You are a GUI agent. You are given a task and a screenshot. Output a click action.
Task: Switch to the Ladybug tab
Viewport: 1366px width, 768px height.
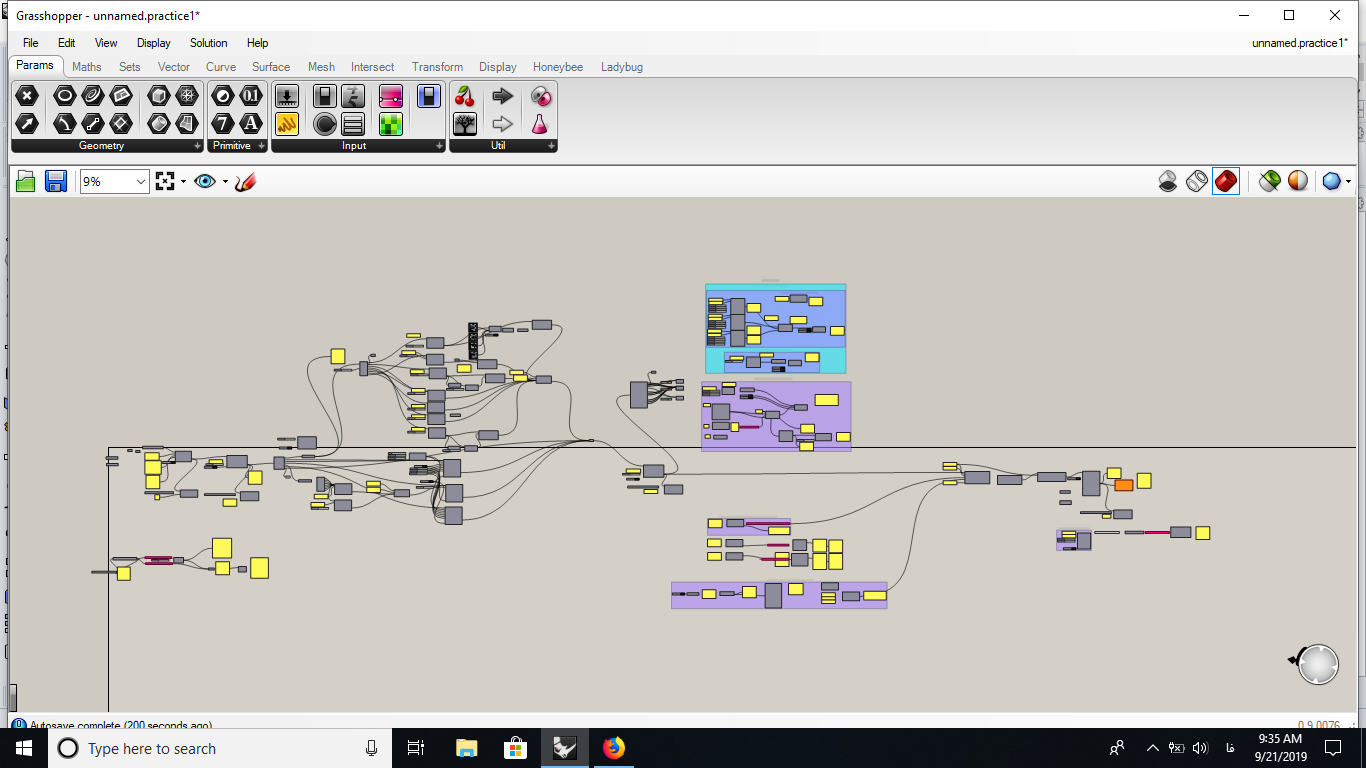pos(622,67)
